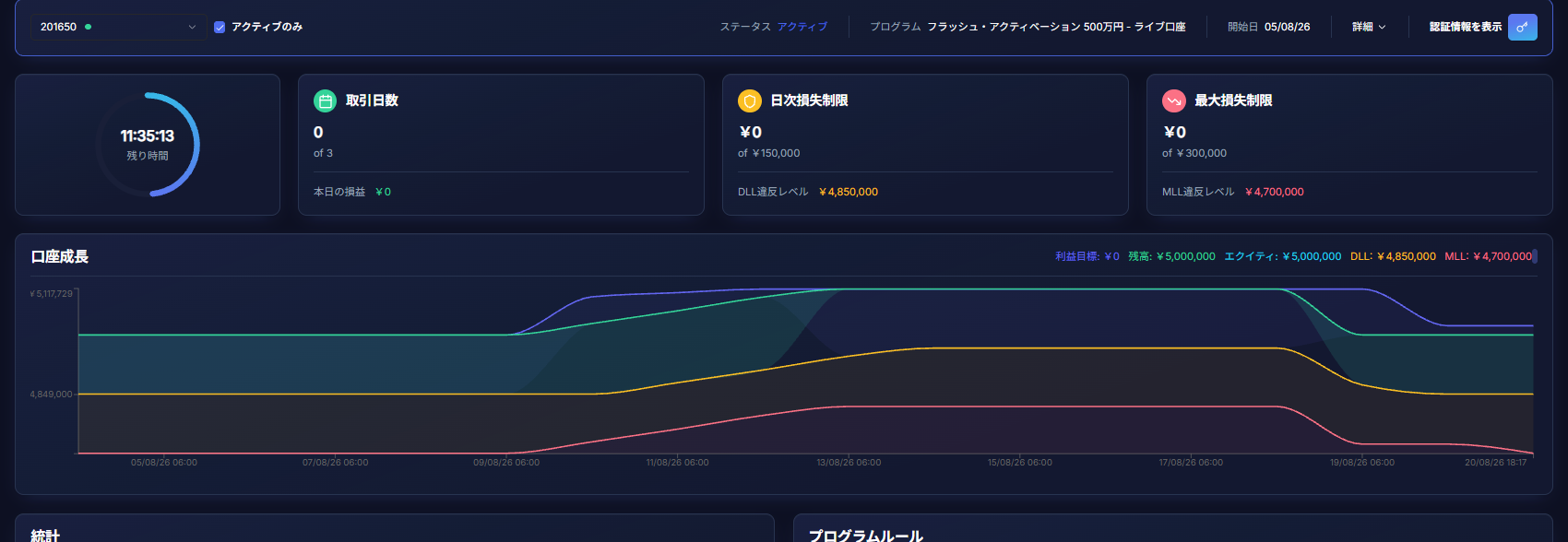Toggle the MLL: ¥4,700,000 legend entry

point(1488,256)
